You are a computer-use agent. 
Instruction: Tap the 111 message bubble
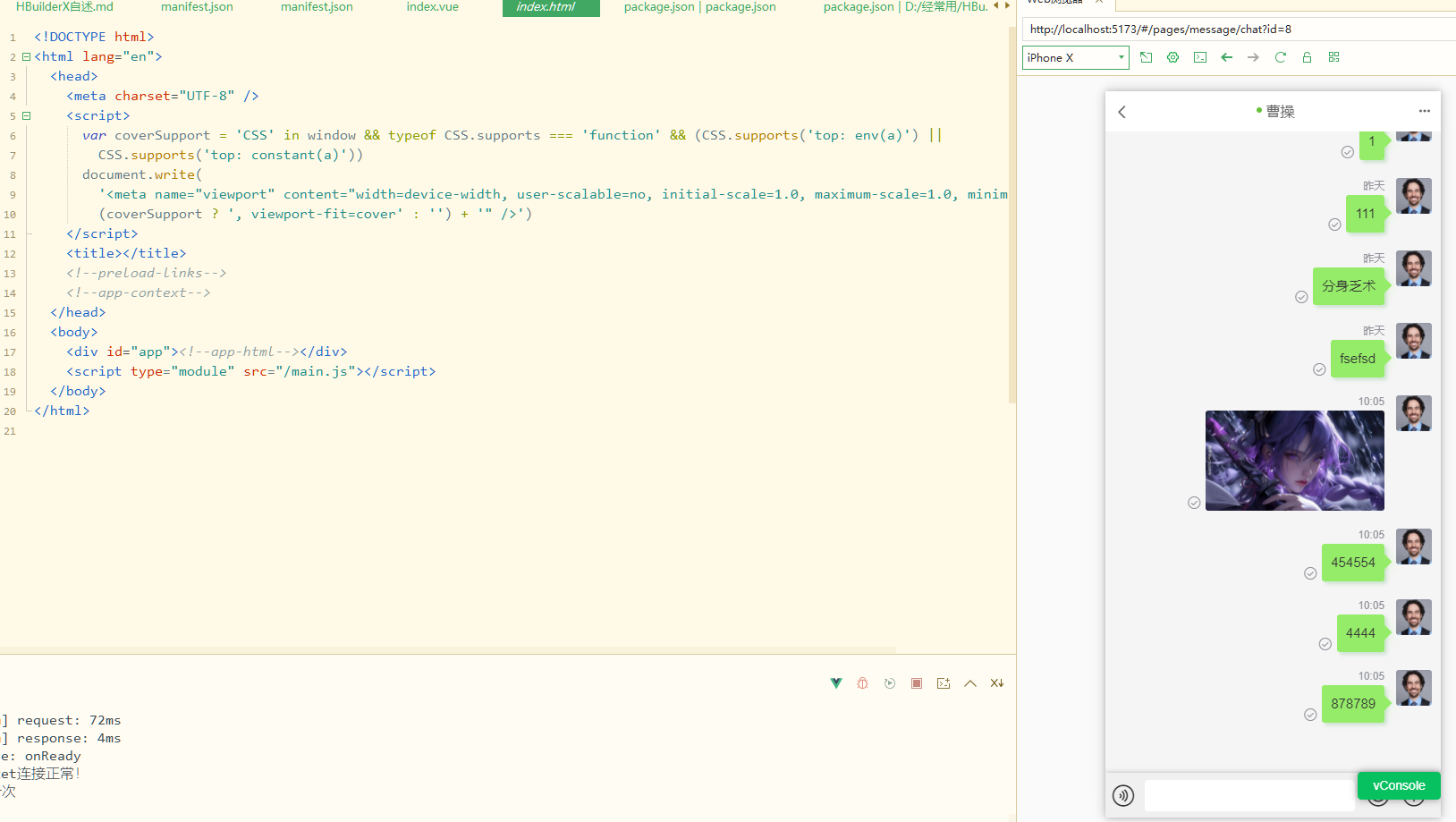tap(1365, 214)
